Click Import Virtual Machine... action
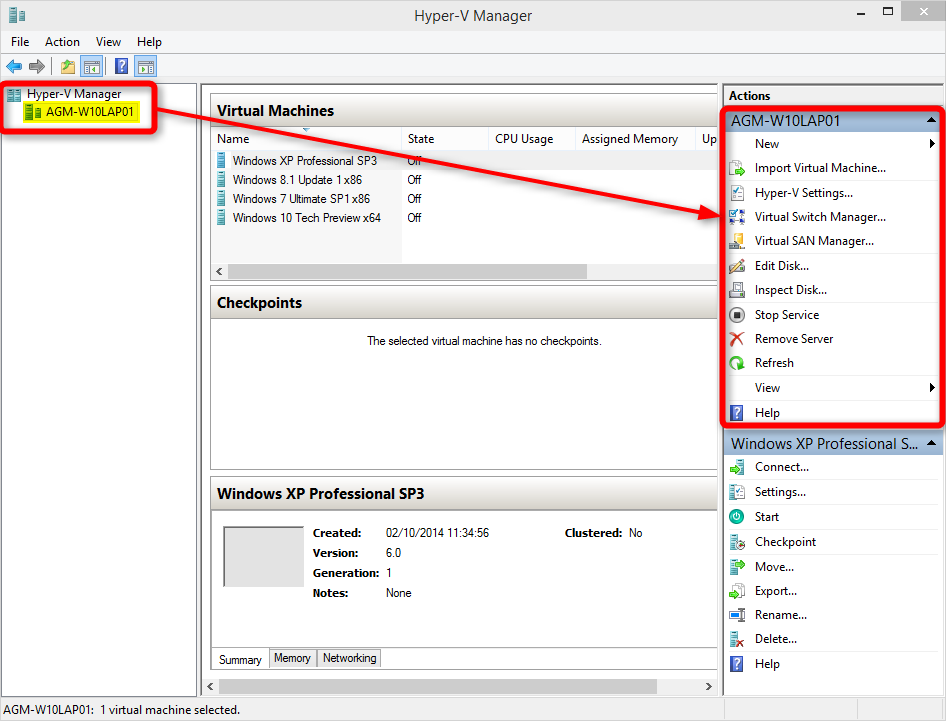The image size is (946, 721). click(x=820, y=168)
